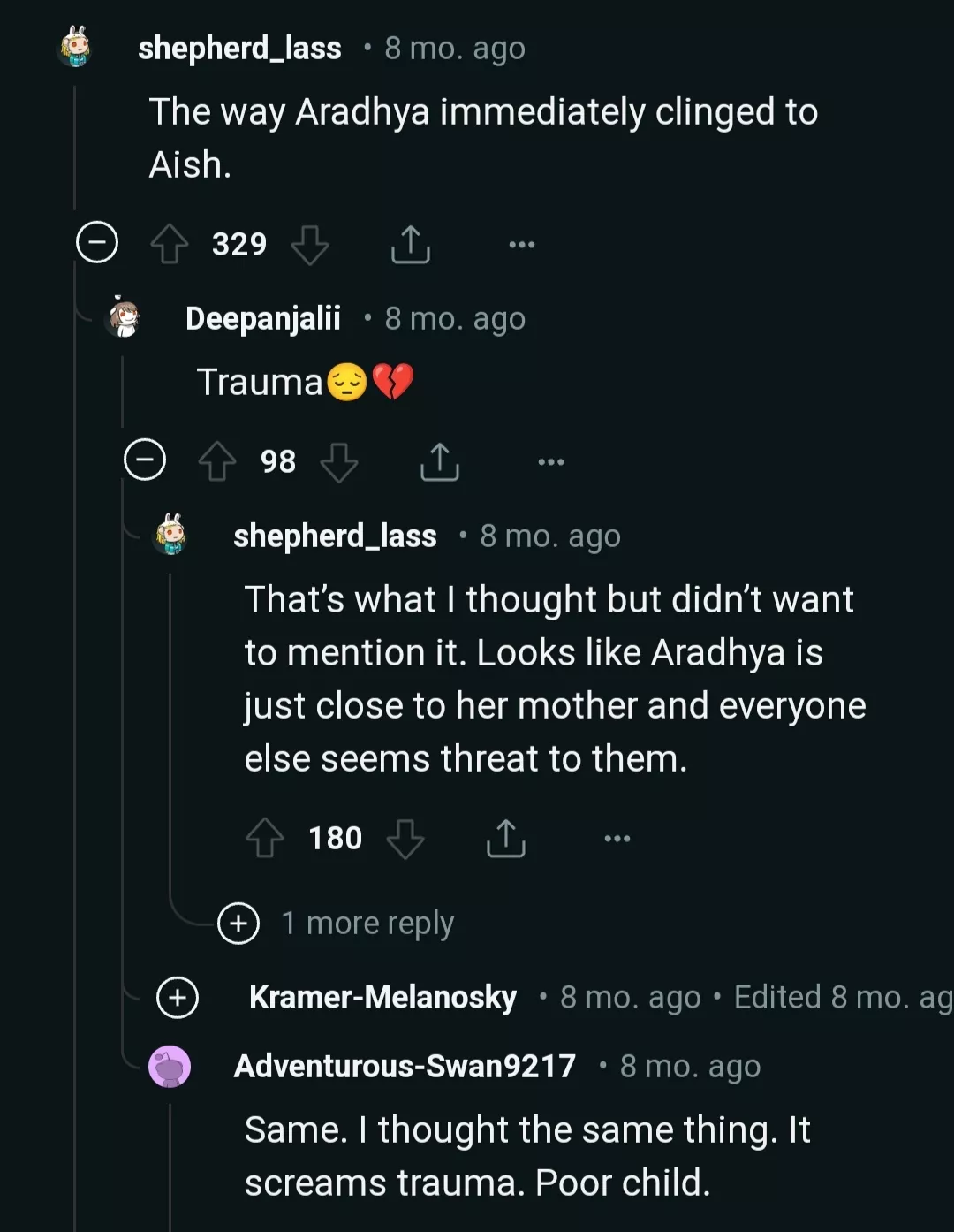Share Deepanjalii's Trauma comment

click(x=440, y=461)
